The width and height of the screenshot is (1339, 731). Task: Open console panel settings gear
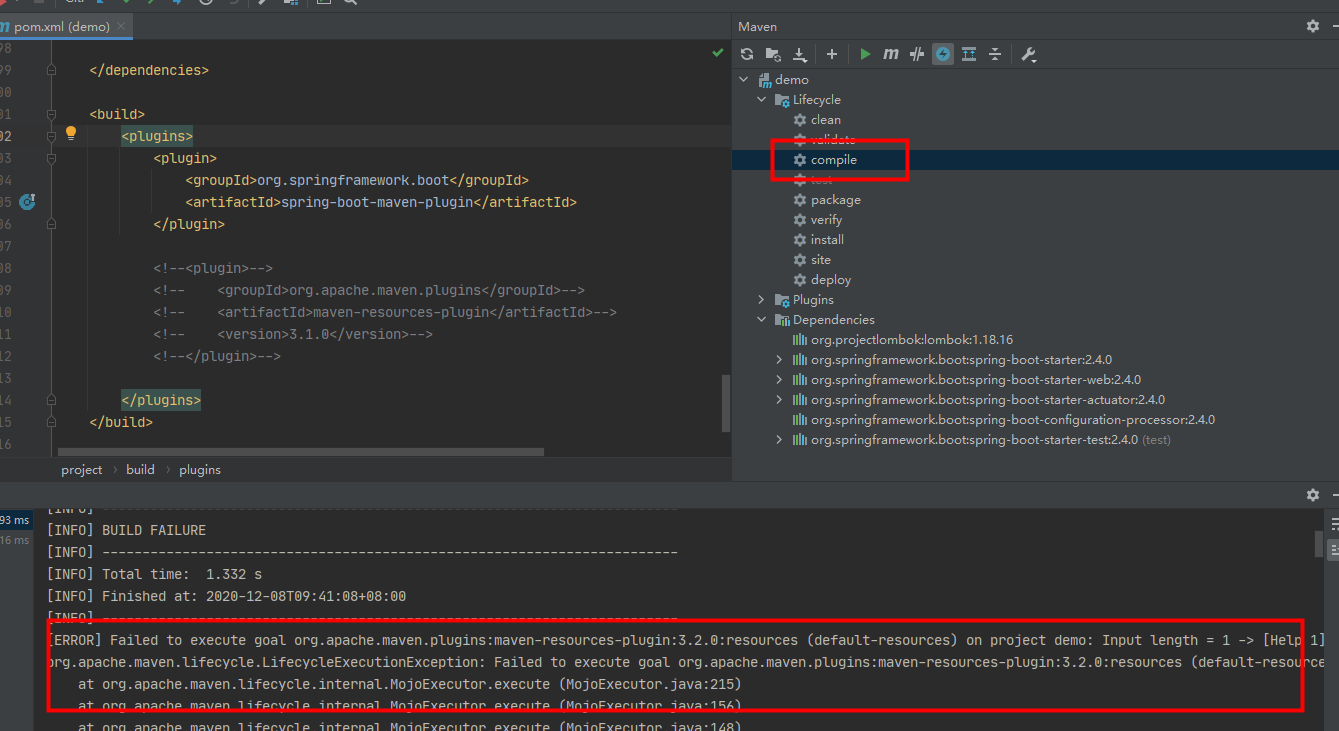click(1312, 494)
